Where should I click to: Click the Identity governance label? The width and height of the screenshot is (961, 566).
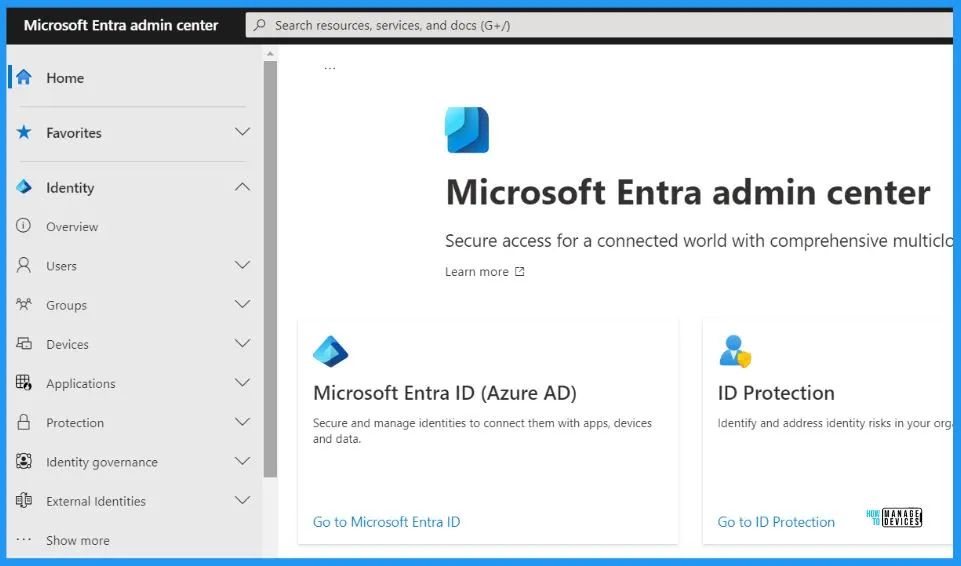tap(102, 462)
